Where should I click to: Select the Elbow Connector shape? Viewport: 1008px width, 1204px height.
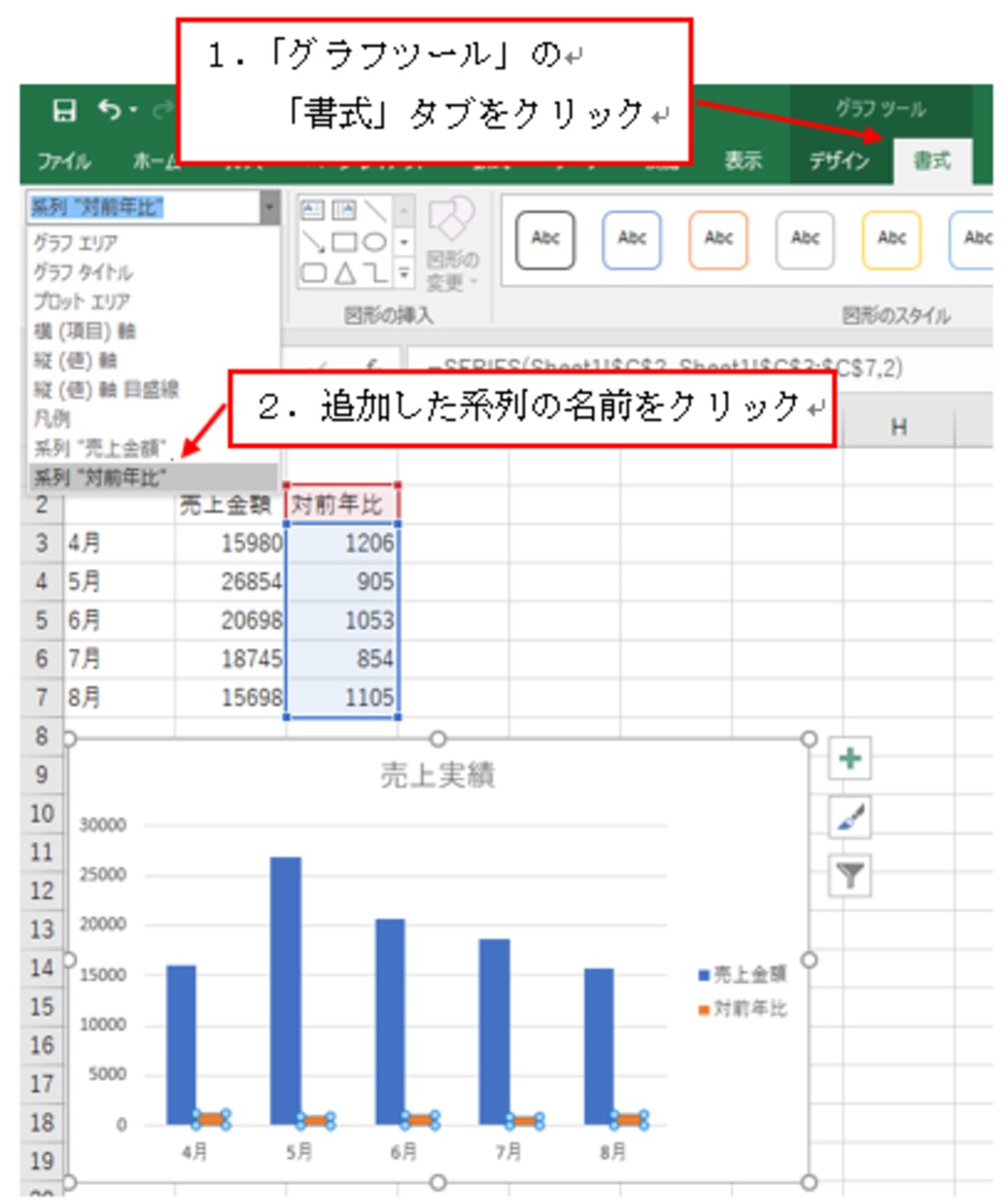point(375,273)
